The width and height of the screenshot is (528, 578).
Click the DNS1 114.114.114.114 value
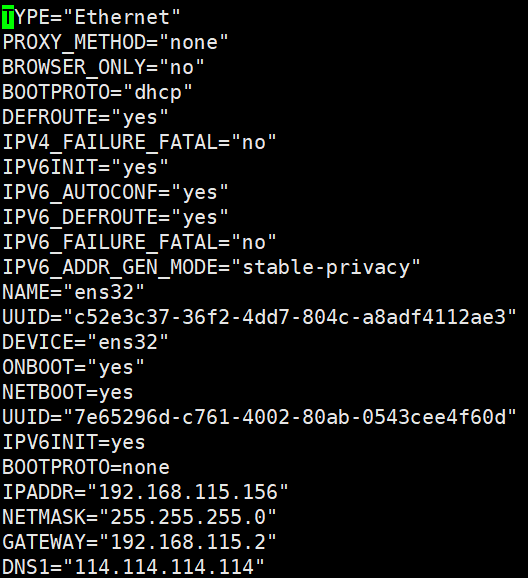coord(164,567)
